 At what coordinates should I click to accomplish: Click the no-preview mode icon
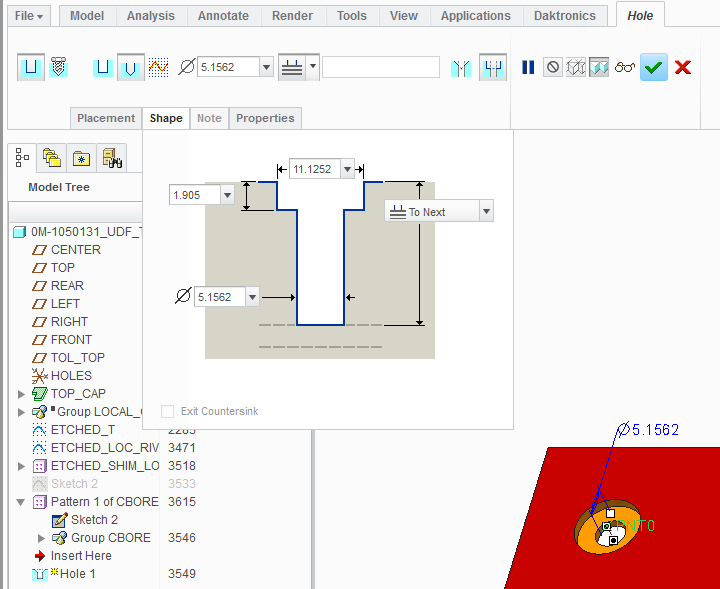(x=552, y=67)
